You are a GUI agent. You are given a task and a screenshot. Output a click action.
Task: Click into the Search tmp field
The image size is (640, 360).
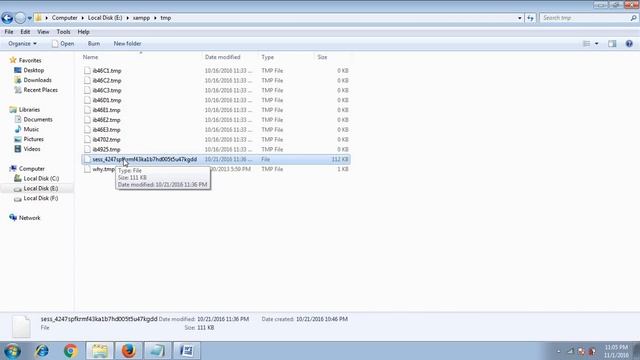[x=584, y=18]
